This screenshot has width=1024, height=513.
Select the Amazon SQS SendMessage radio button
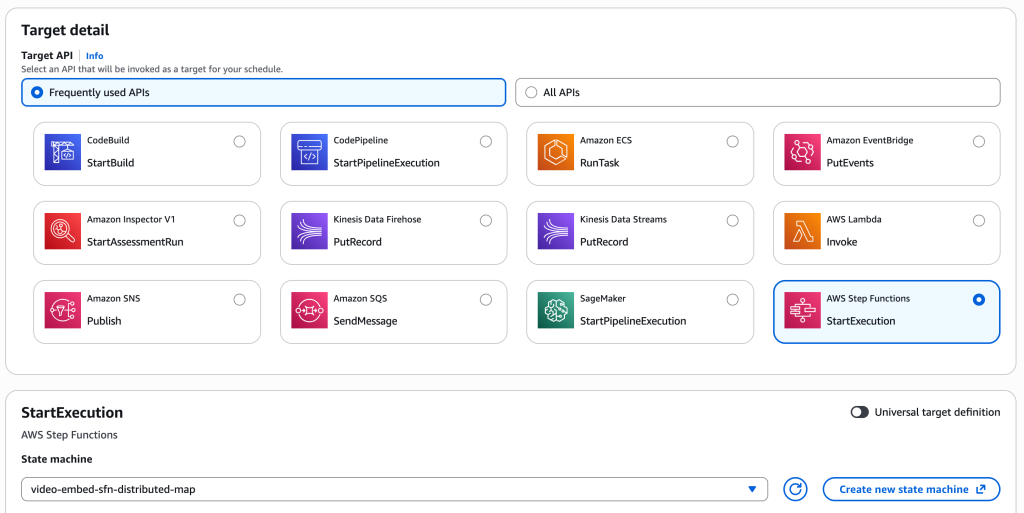[x=486, y=299]
